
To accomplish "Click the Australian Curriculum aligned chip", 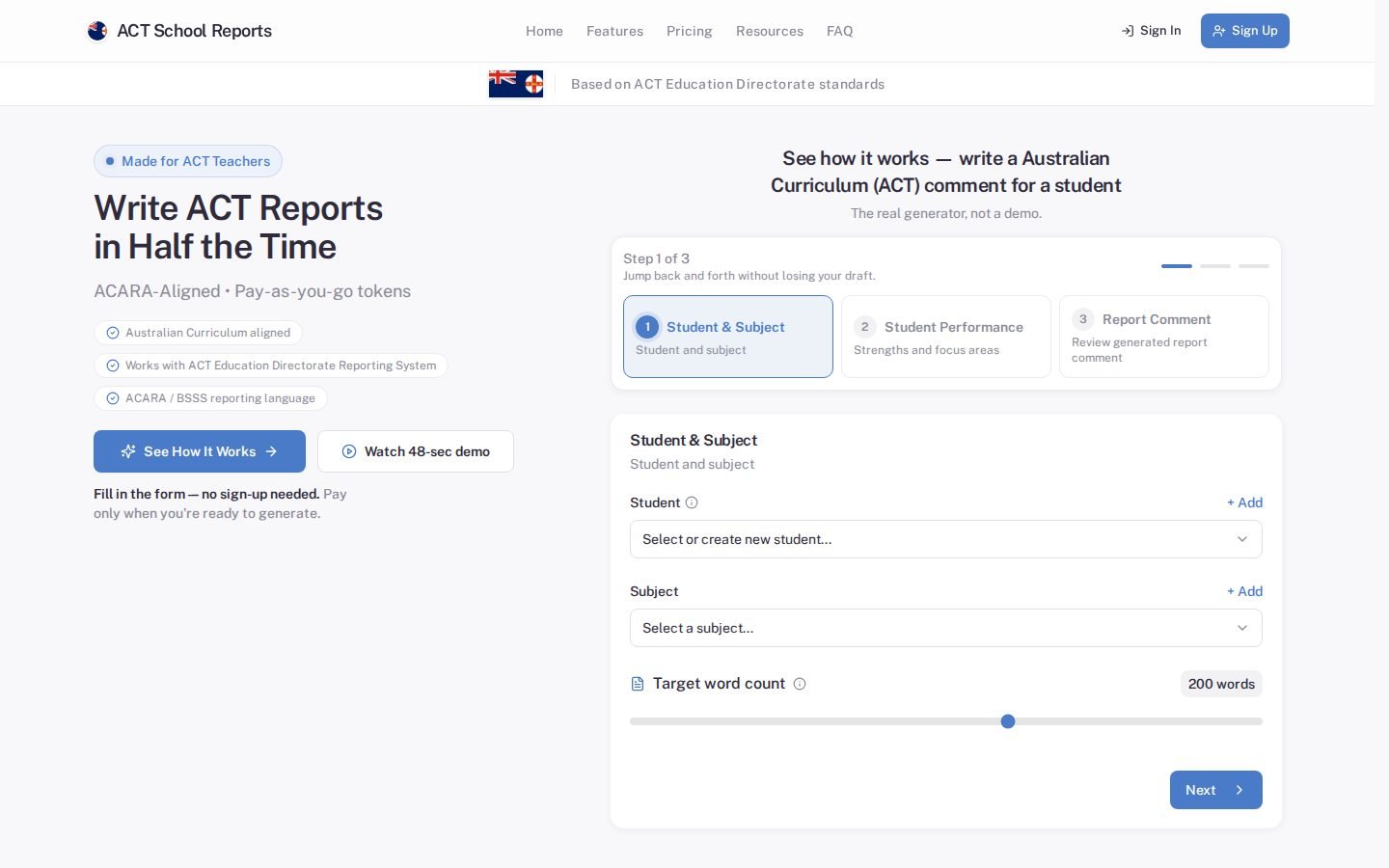I will coord(198,333).
